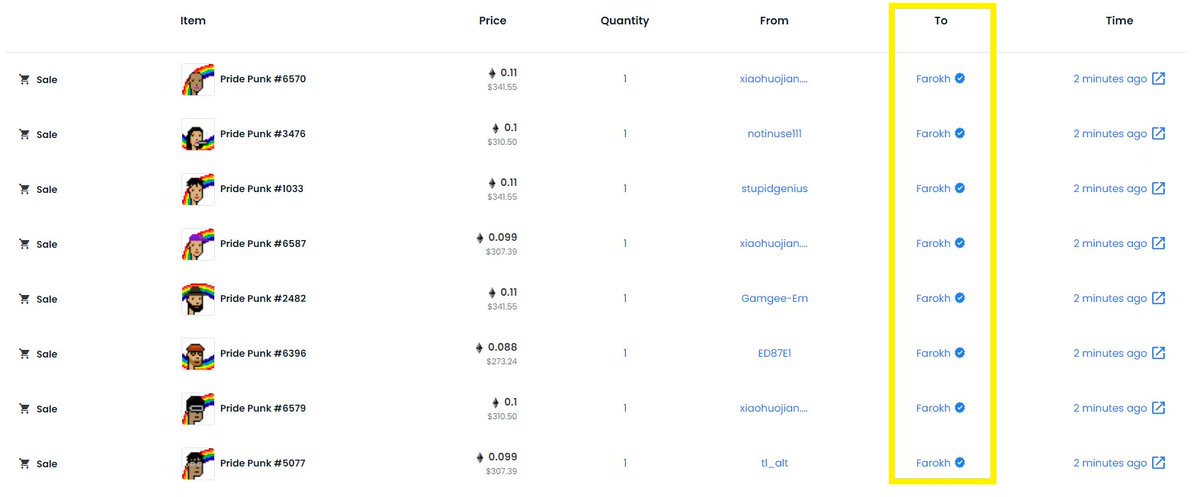Click the sale cart icon in #6579 row

tap(24, 410)
